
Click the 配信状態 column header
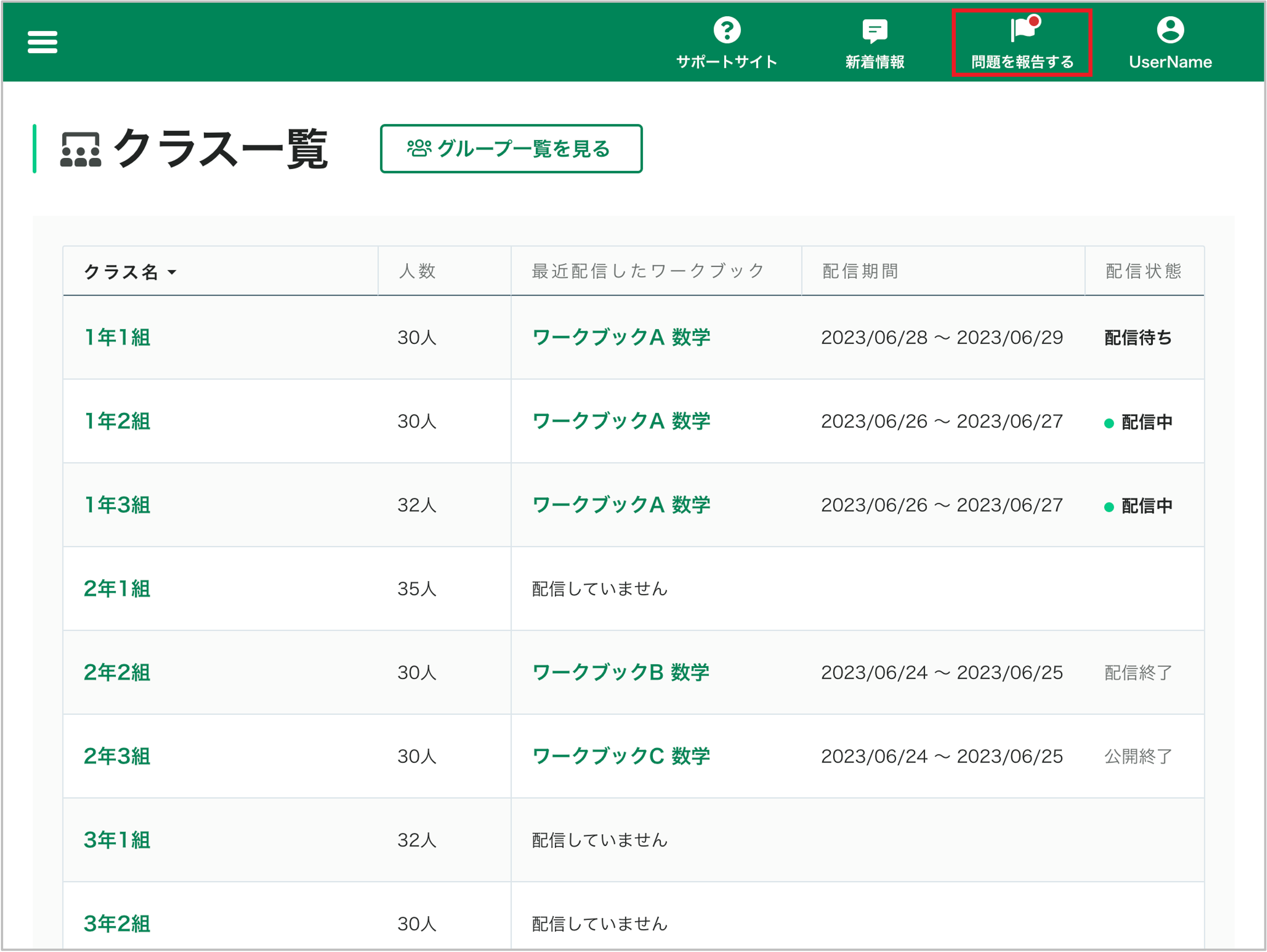(x=1143, y=271)
